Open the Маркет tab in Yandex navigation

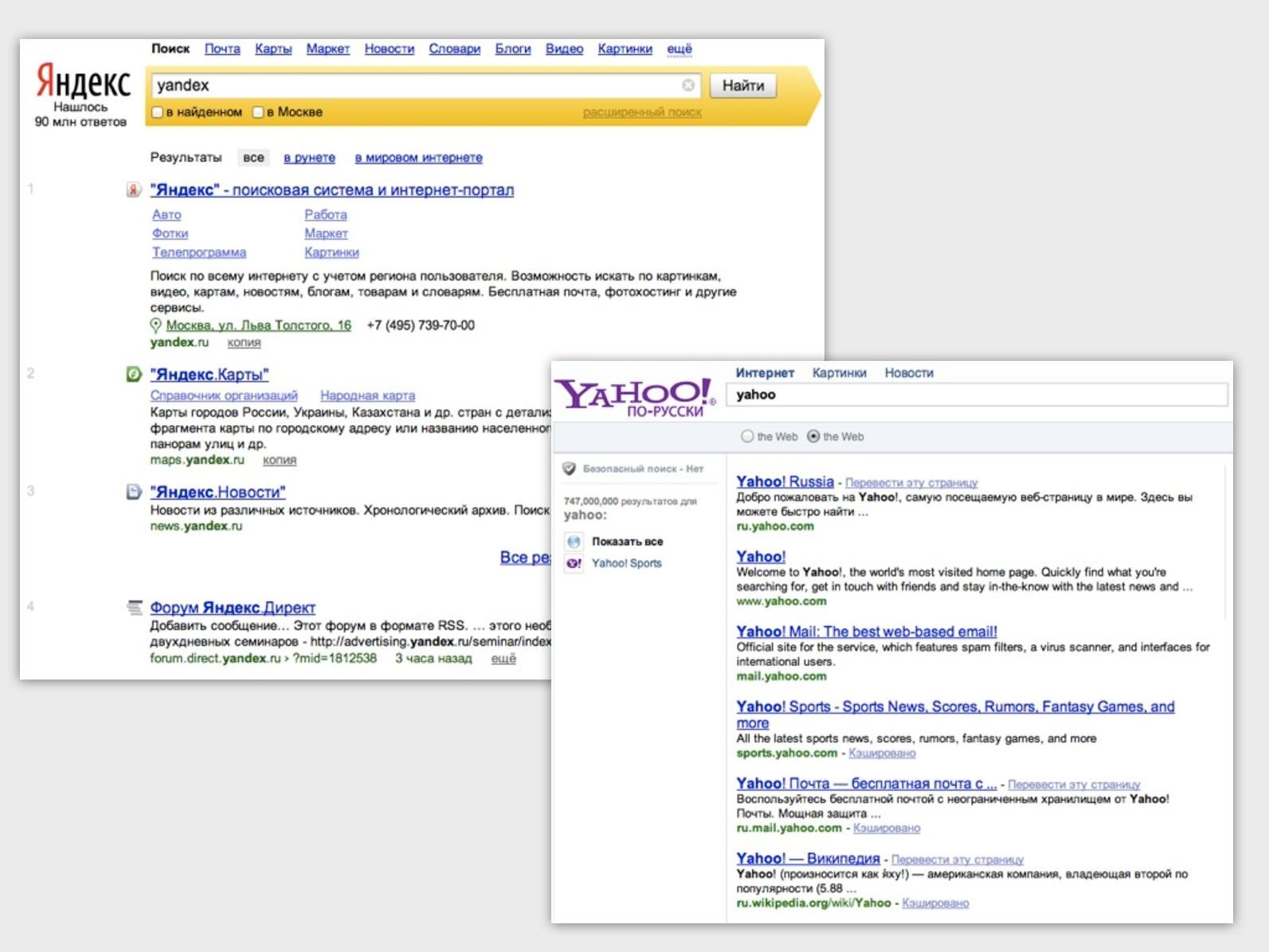click(328, 49)
